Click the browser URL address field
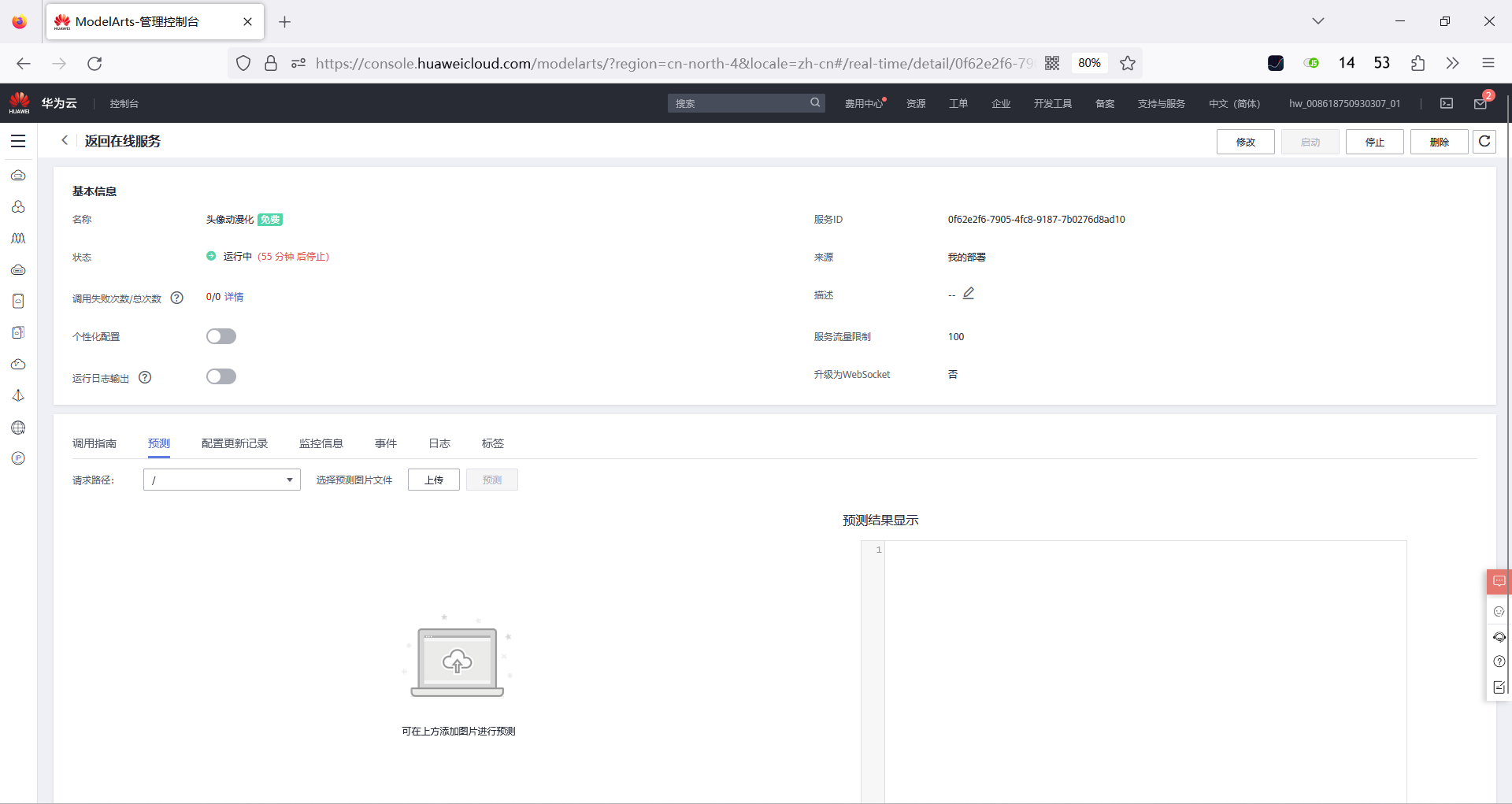The image size is (1512, 804). tap(673, 63)
